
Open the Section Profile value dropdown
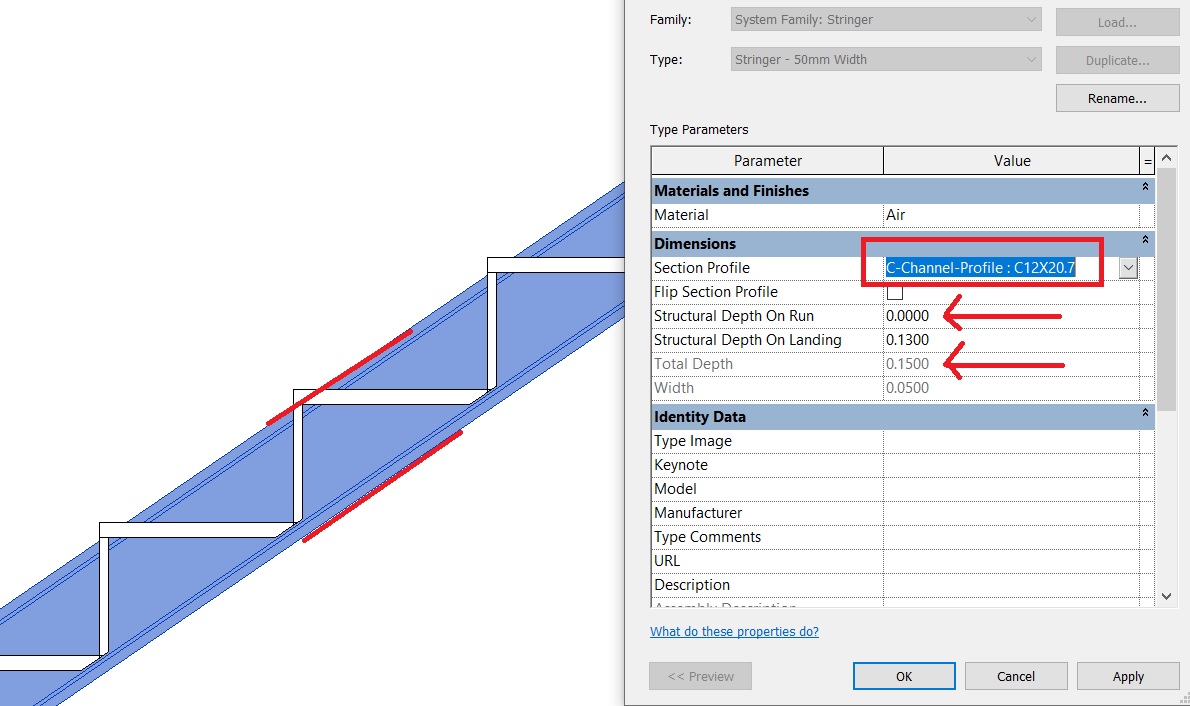point(1127,267)
